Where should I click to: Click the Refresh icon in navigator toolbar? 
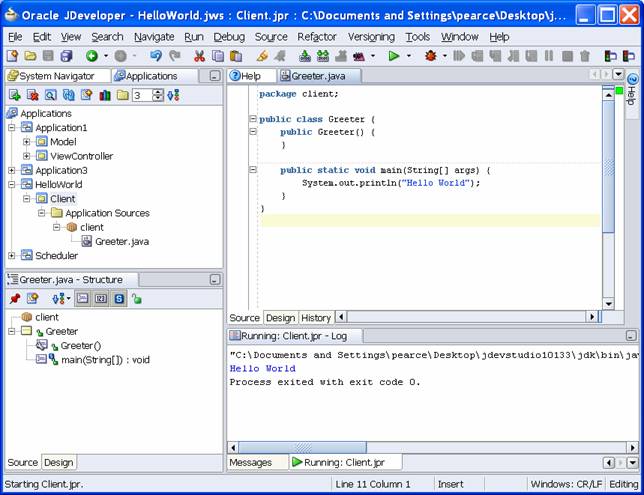pyautogui.click(x=69, y=95)
